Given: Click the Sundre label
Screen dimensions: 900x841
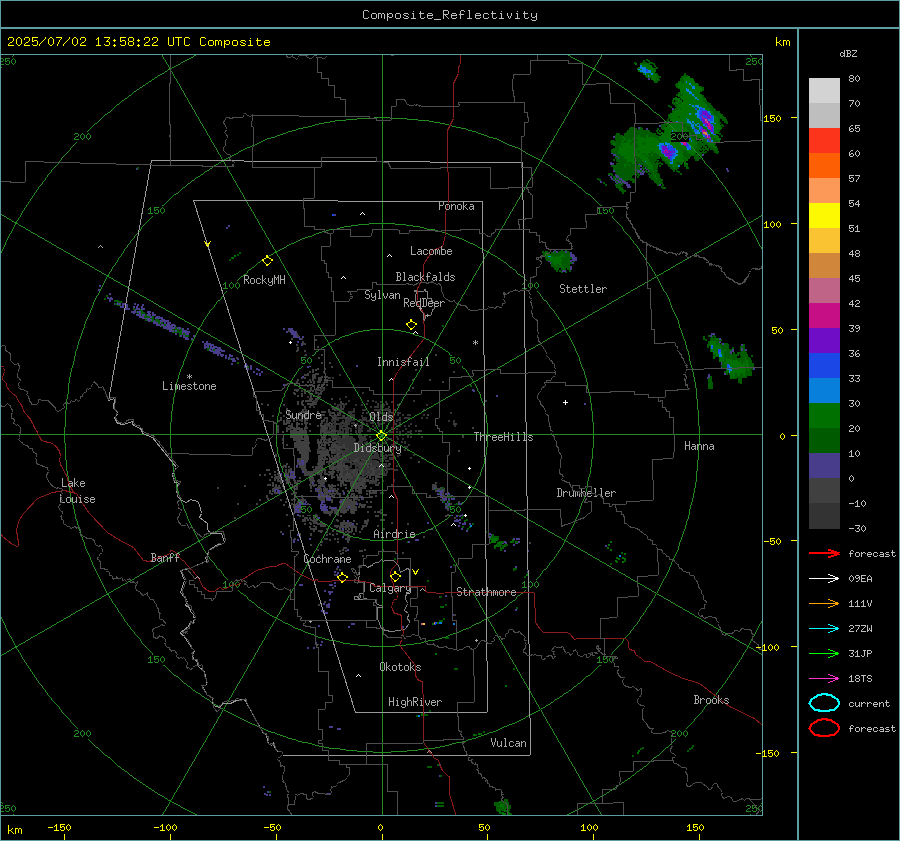Looking at the screenshot, I should 303,414.
